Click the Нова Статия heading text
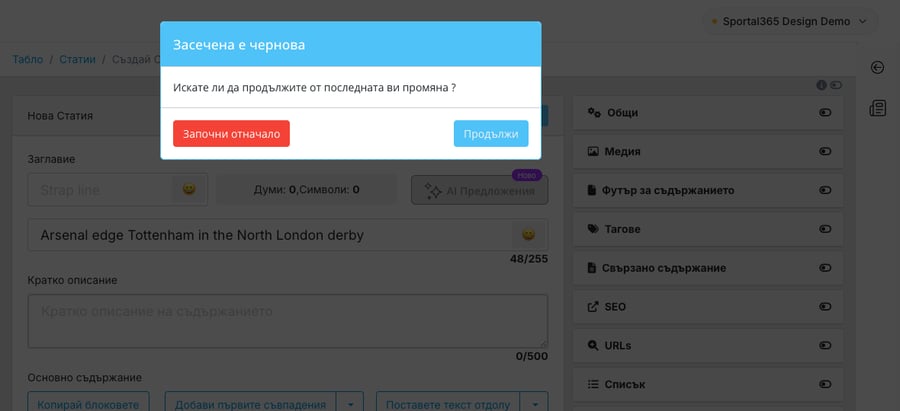This screenshot has width=900, height=411. click(60, 116)
